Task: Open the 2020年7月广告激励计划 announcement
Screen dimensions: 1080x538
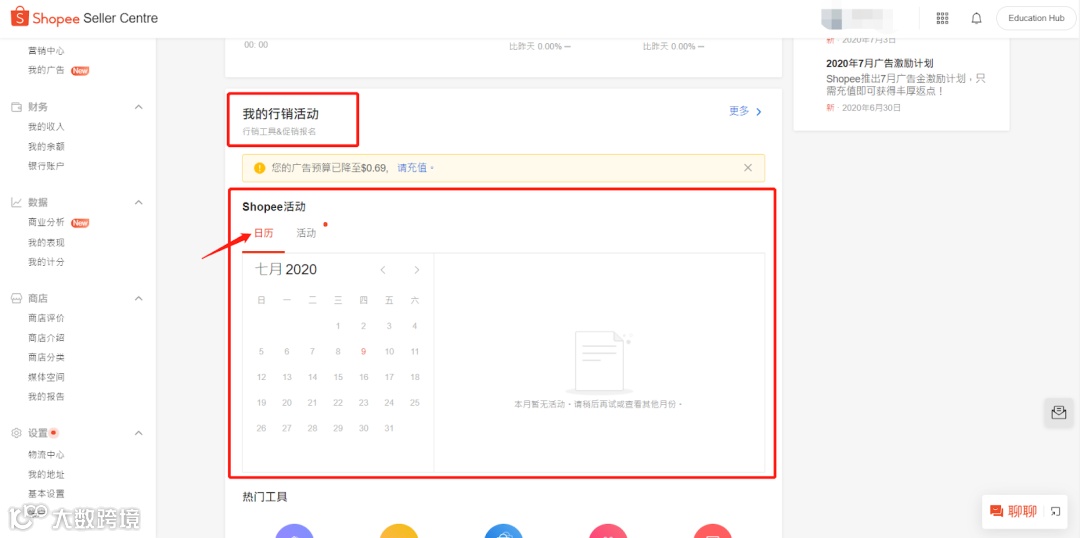Action: point(880,63)
